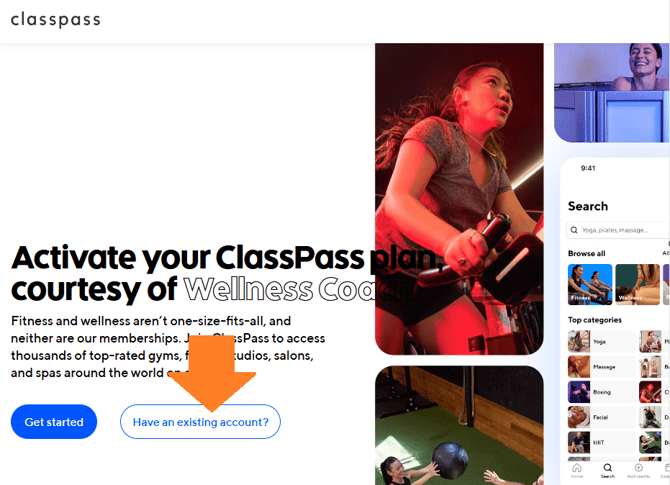
Task: Click the Yoga, pilates, massage search field
Action: point(618,230)
